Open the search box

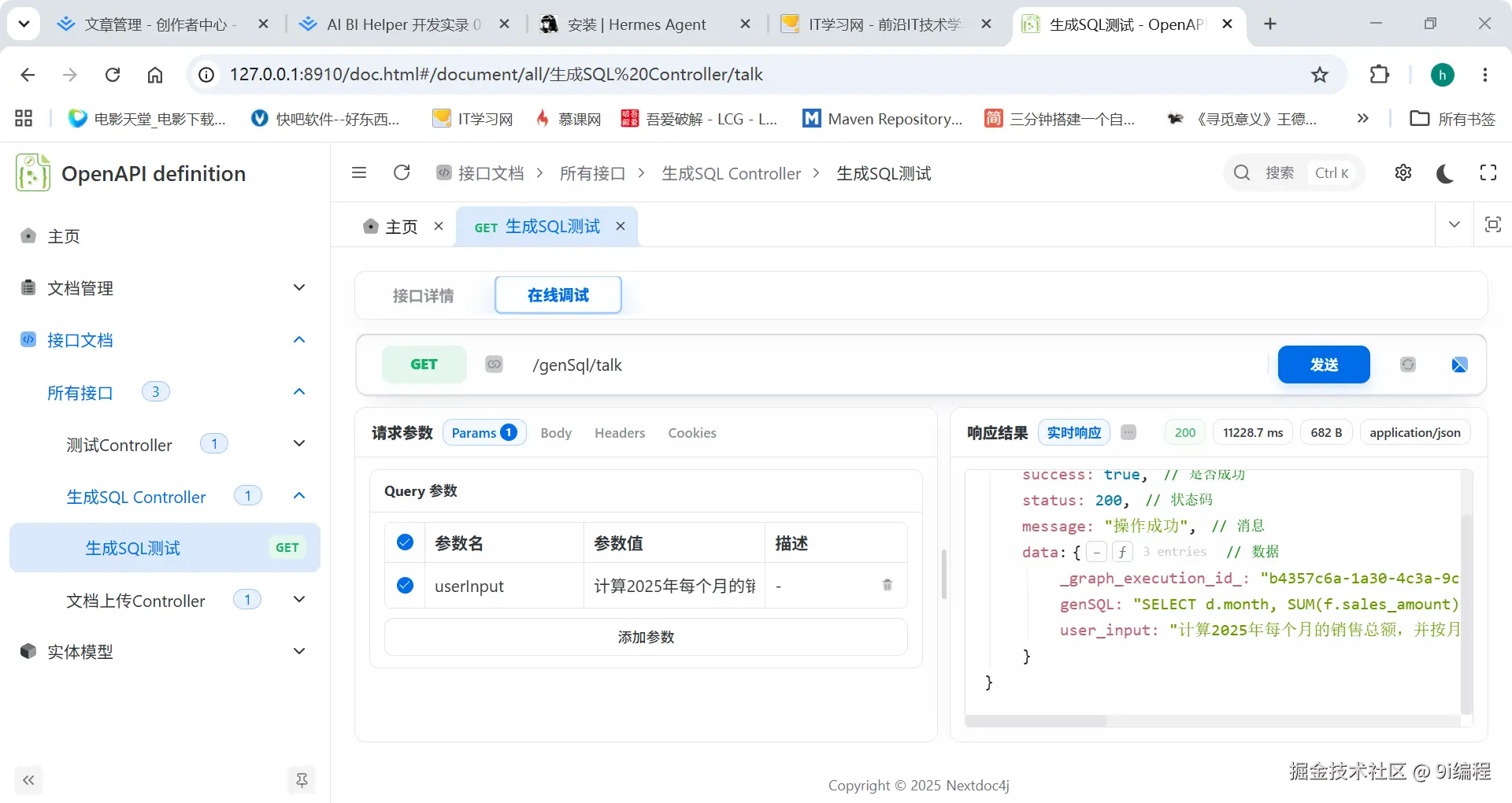1294,172
